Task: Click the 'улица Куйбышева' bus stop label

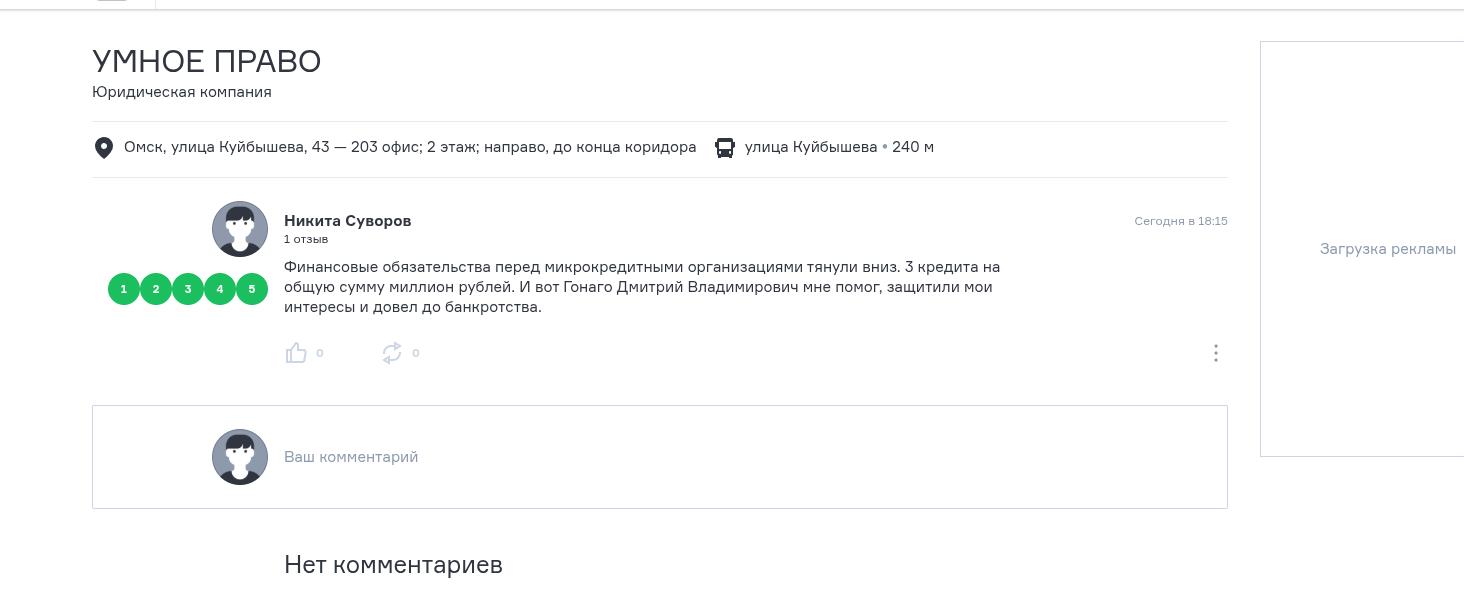Action: coord(811,147)
